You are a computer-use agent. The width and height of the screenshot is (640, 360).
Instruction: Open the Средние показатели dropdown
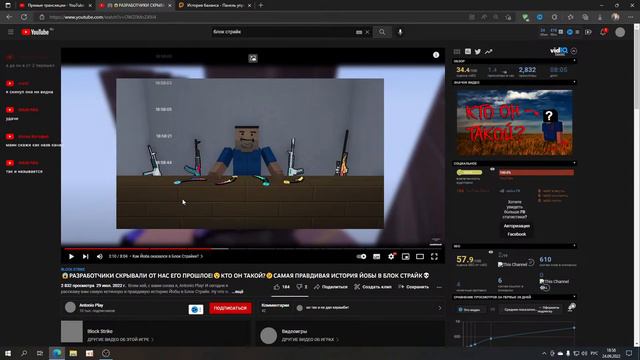520,310
